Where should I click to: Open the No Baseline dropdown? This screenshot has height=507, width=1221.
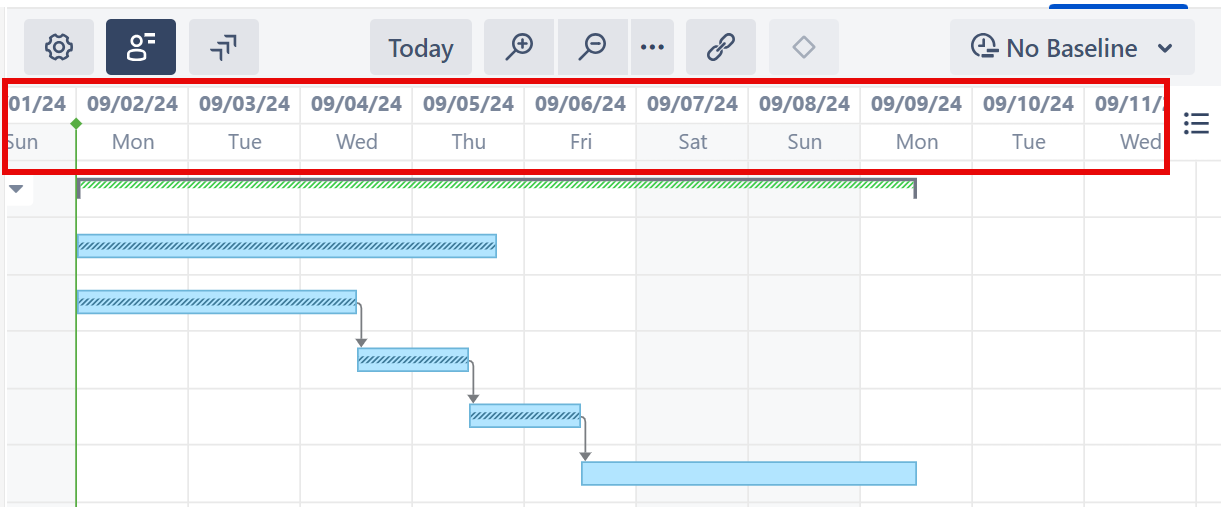click(x=1071, y=48)
